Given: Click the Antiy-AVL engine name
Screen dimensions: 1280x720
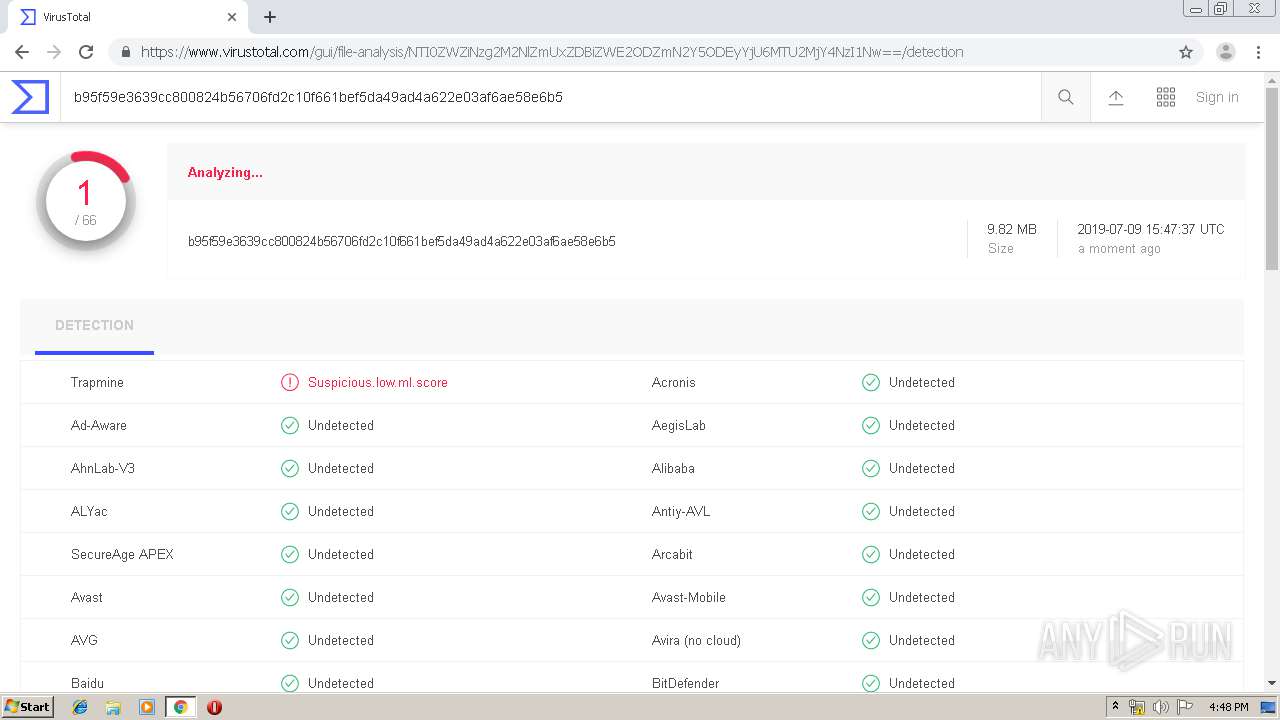Looking at the screenshot, I should pos(681,511).
